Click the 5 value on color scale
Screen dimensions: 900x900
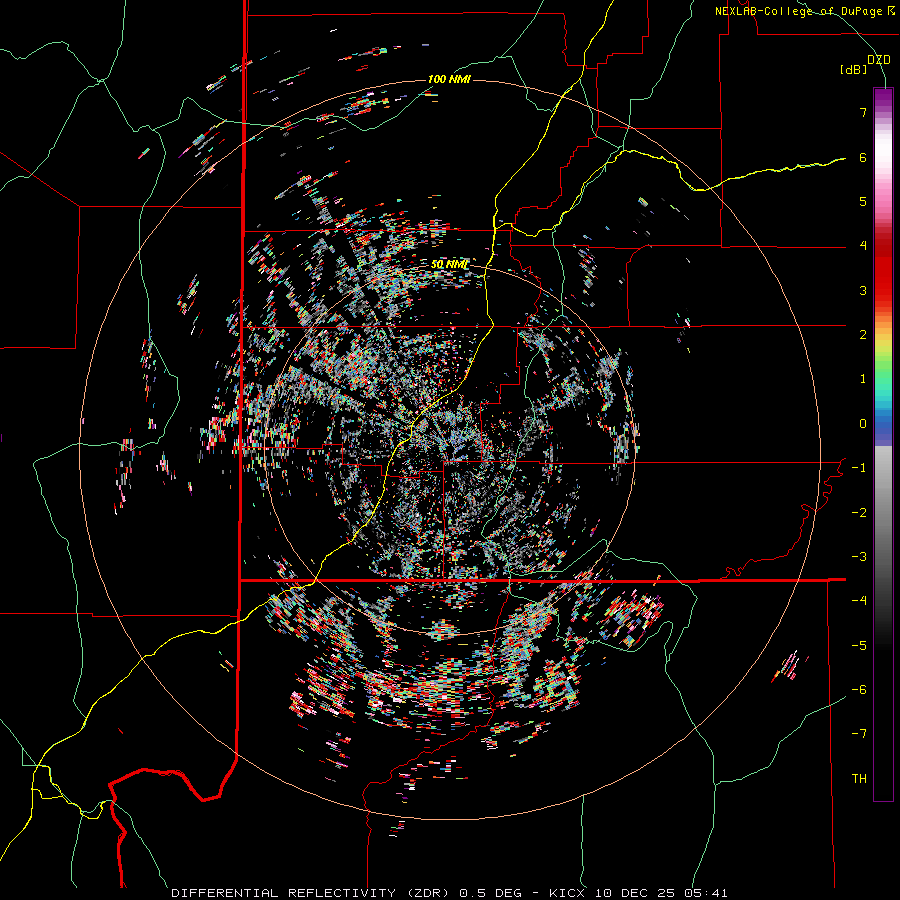coord(863,201)
